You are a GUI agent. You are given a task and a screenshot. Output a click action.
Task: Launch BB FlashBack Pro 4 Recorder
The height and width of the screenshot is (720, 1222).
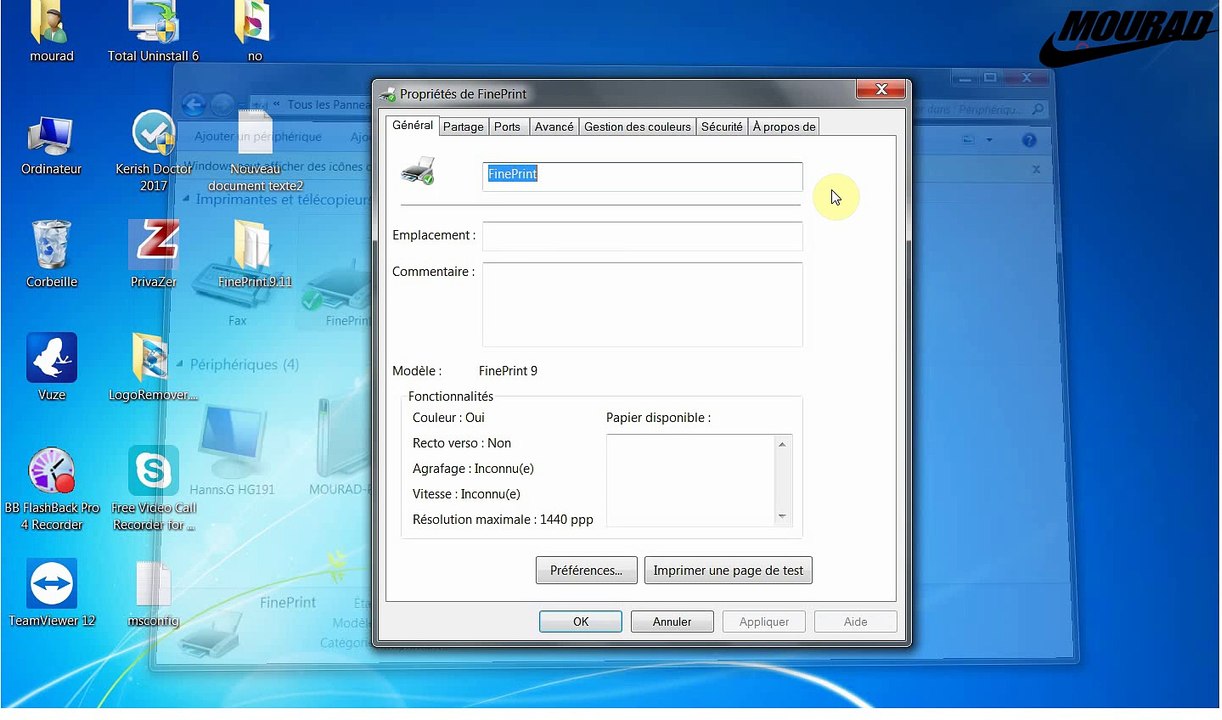click(x=51, y=488)
